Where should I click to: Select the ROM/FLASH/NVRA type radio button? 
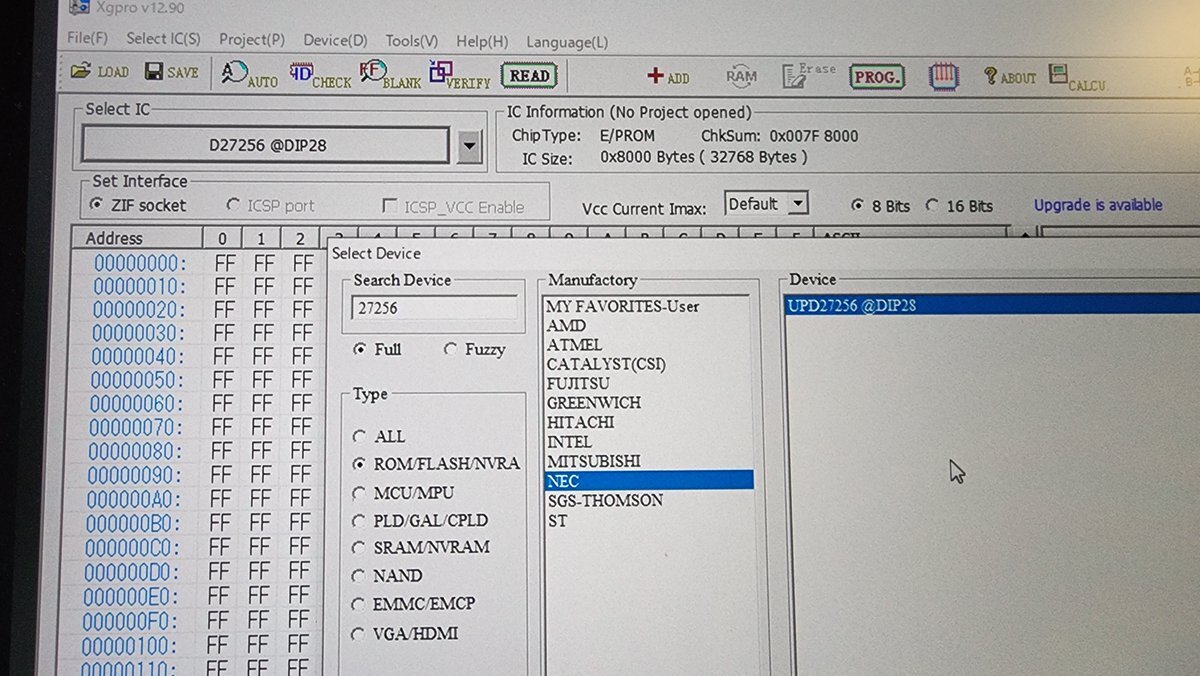click(x=359, y=464)
